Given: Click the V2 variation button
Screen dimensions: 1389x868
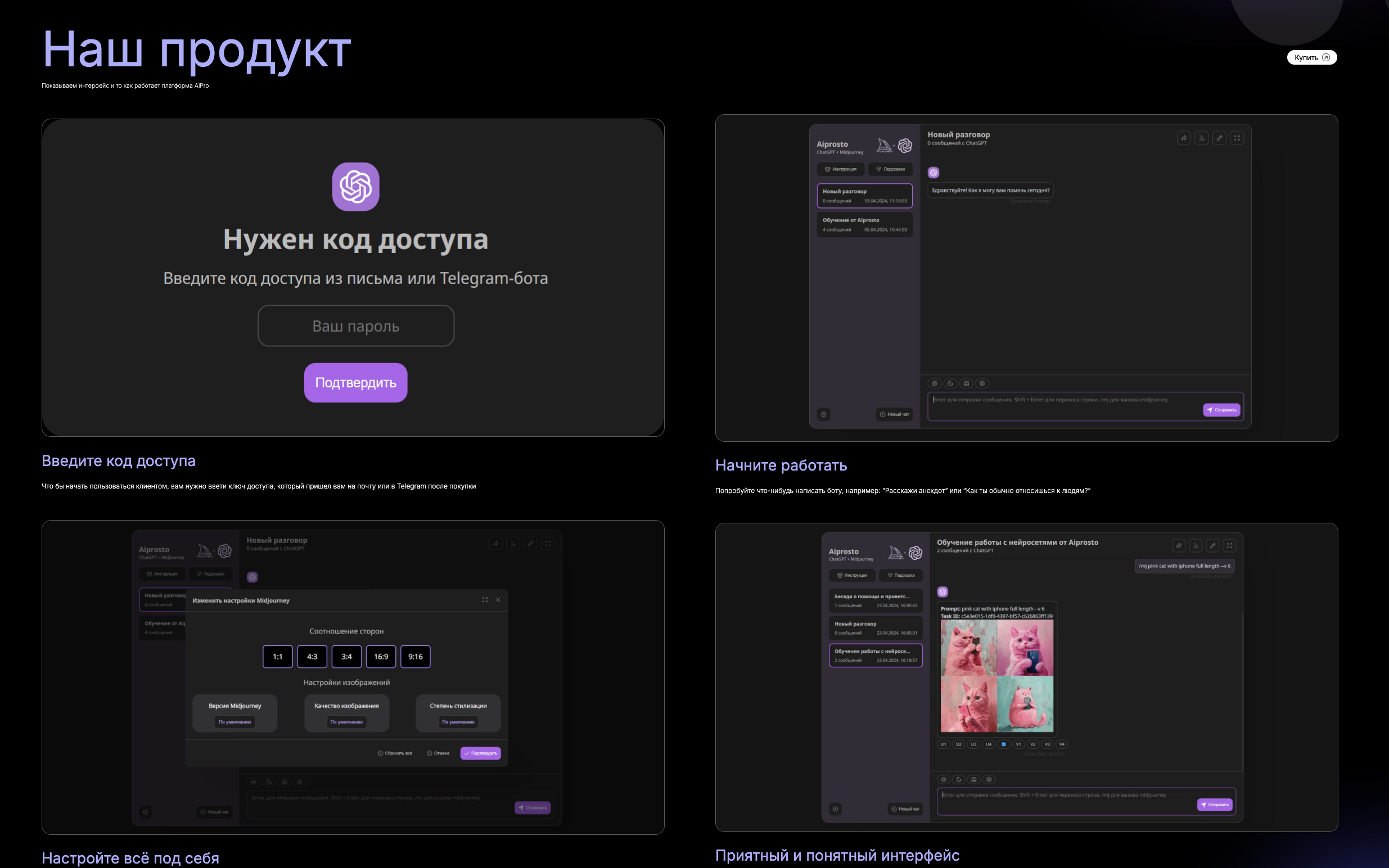Looking at the screenshot, I should (1032, 744).
